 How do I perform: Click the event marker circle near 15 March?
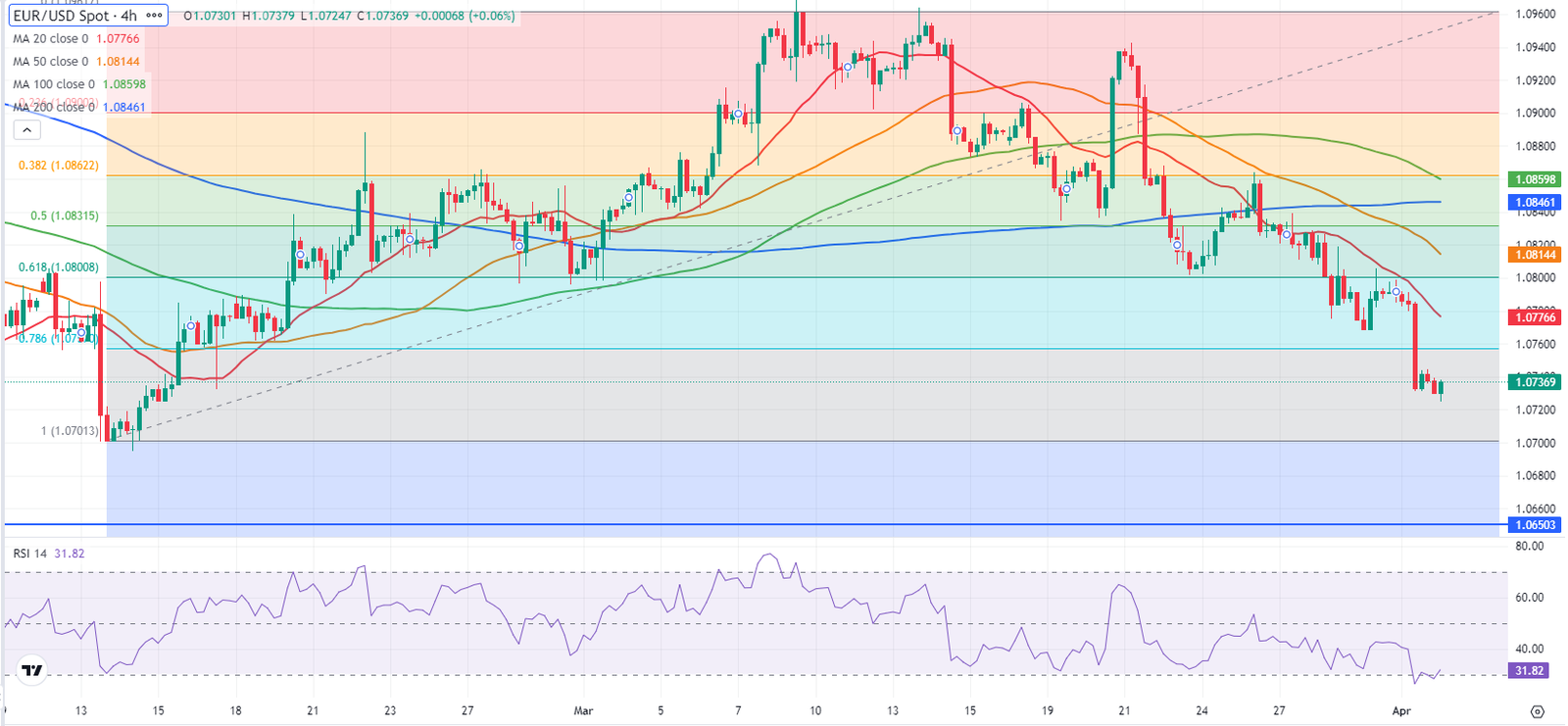point(956,130)
